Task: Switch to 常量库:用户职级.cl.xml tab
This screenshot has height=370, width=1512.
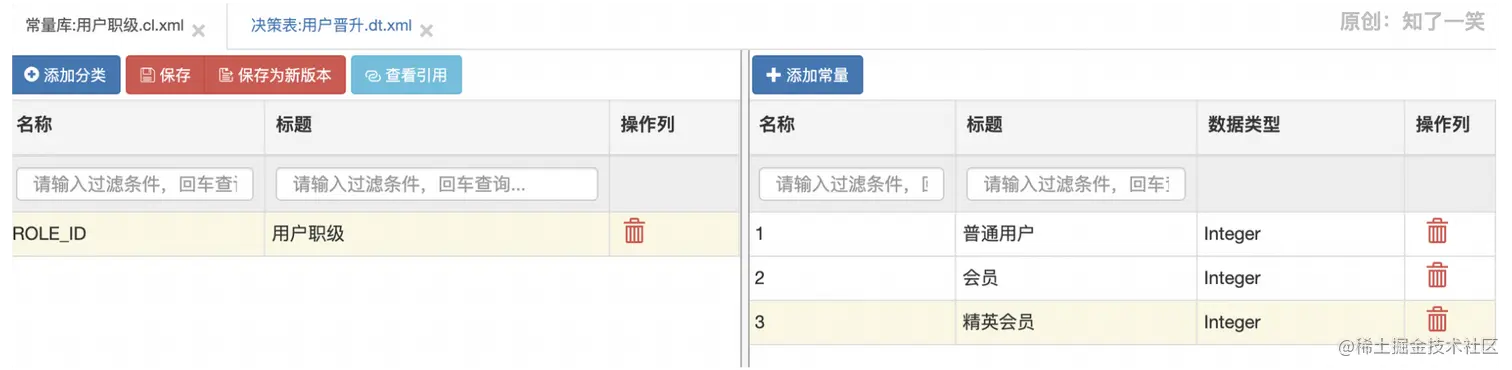Action: 105,26
